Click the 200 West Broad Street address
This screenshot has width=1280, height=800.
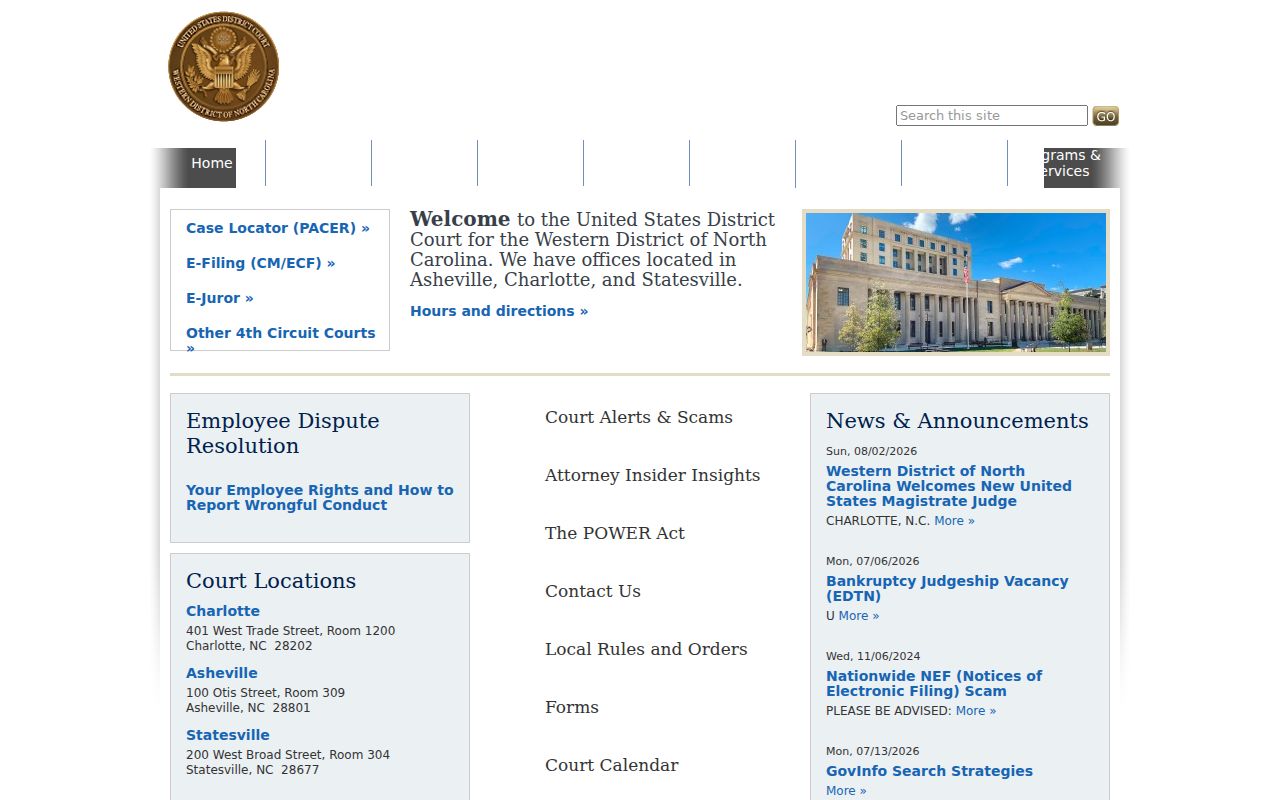coord(288,762)
